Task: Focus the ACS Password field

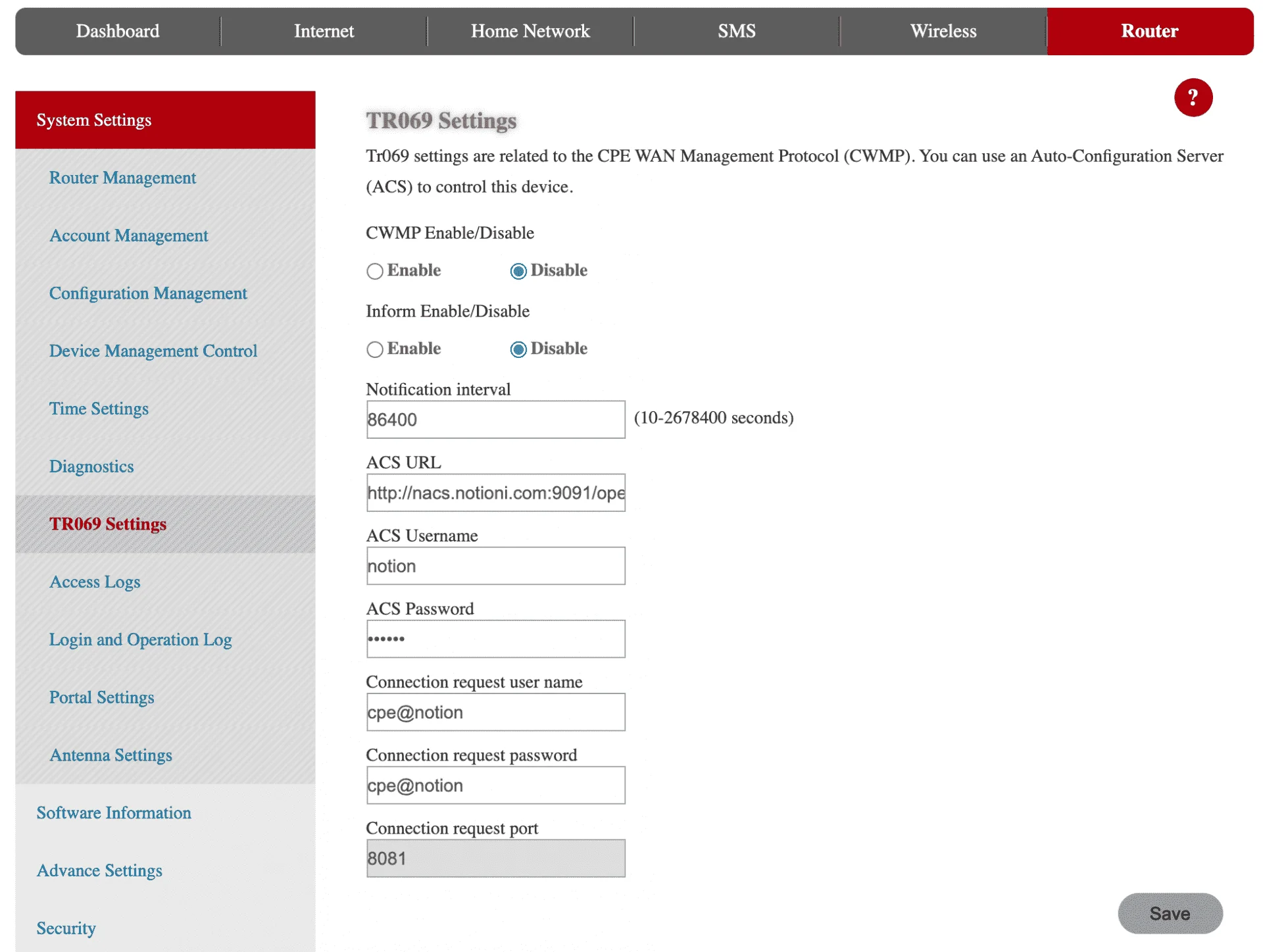Action: 495,639
